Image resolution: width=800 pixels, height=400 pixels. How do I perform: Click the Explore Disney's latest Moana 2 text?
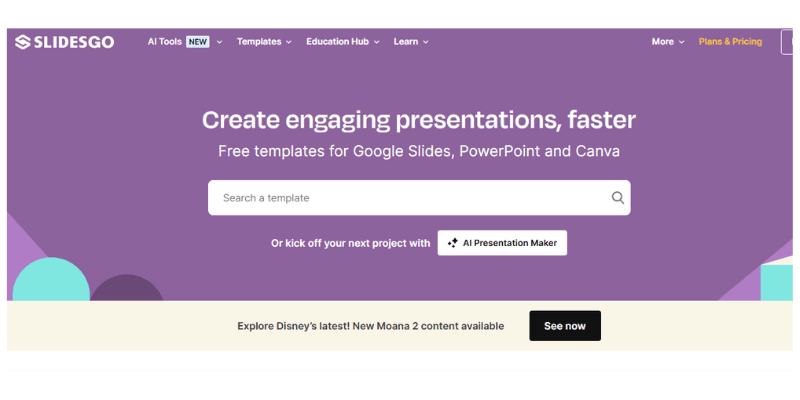click(371, 326)
